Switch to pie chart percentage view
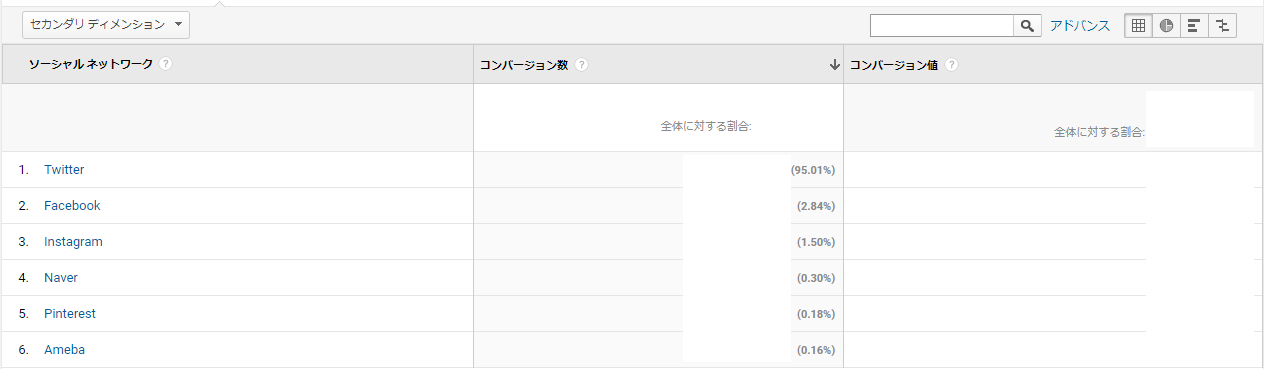Screen dimensions: 1264x369 click(x=1166, y=26)
